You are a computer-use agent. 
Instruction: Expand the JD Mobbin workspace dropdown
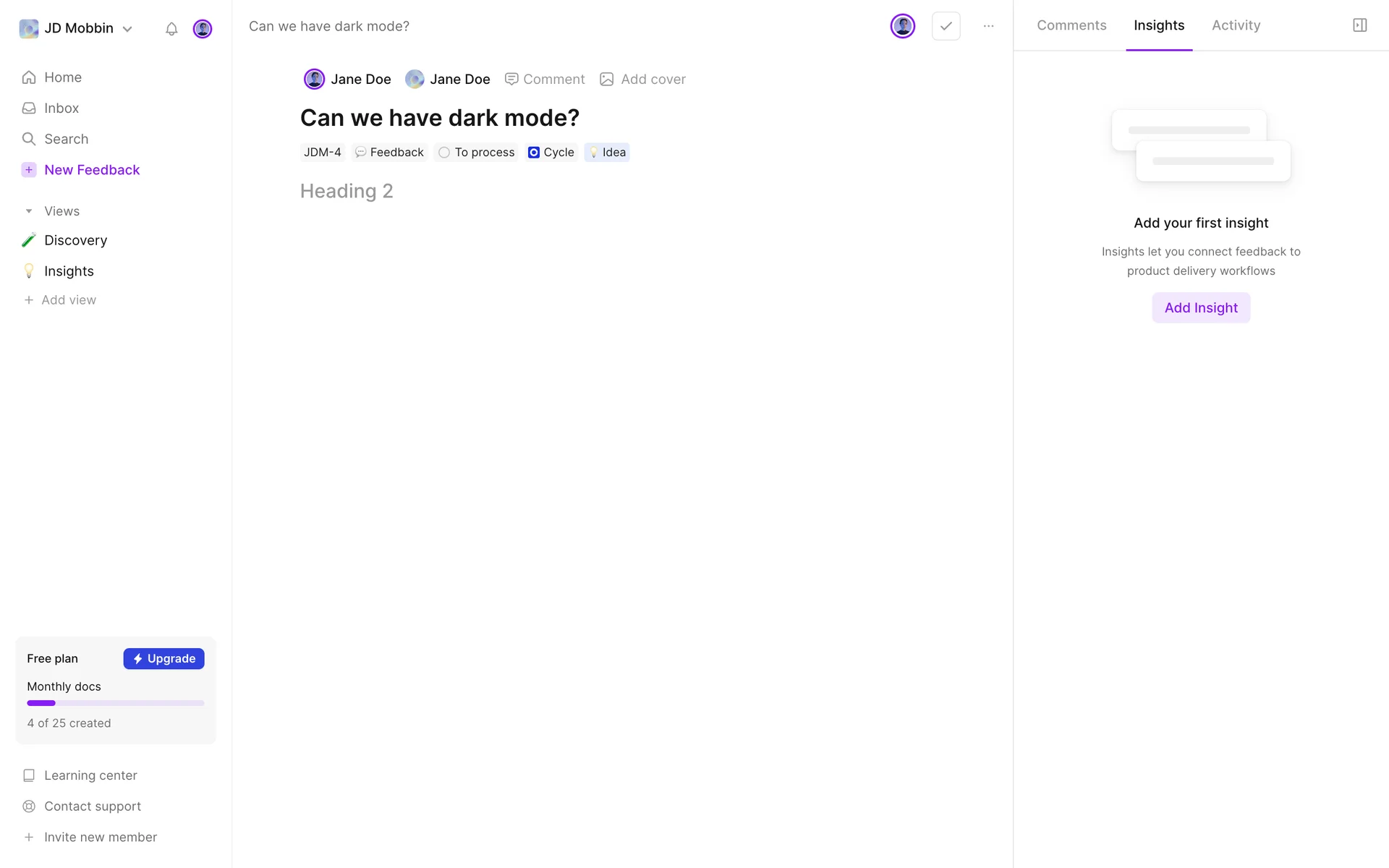click(127, 29)
